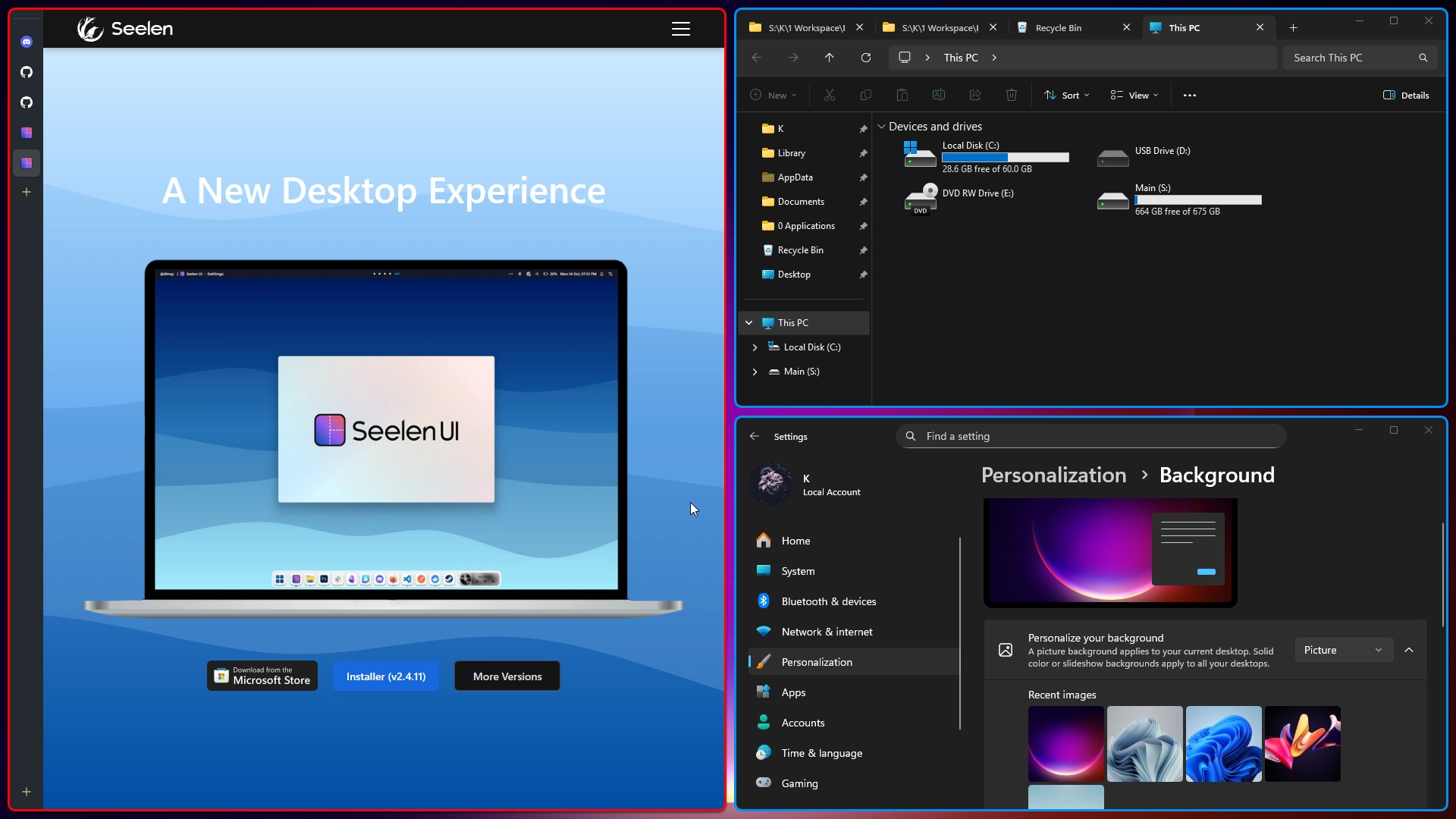The image size is (1456, 819).
Task: Click the Share icon in Explorer toolbar
Action: click(974, 95)
